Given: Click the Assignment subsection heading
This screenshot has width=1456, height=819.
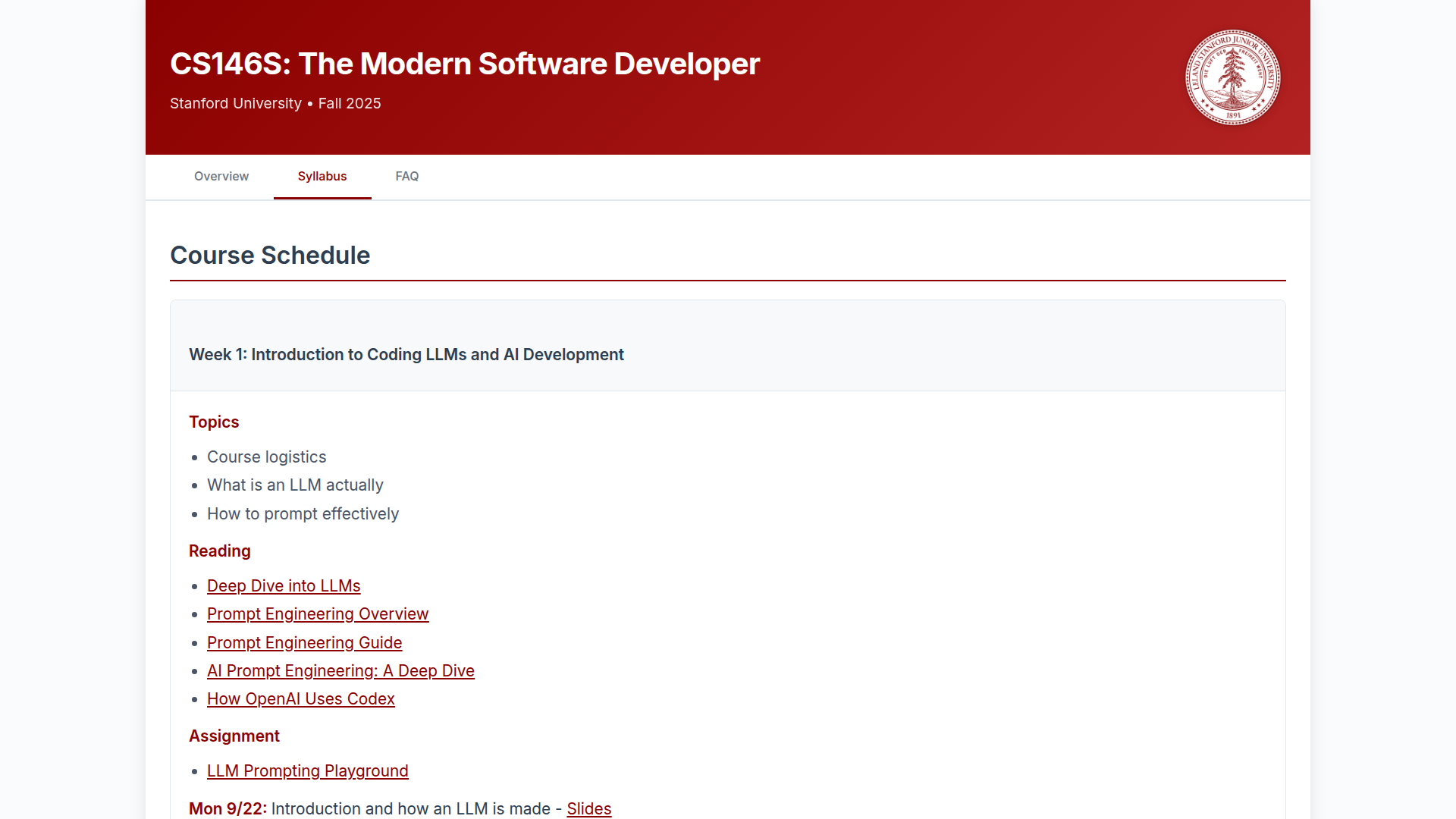Looking at the screenshot, I should coord(234,736).
